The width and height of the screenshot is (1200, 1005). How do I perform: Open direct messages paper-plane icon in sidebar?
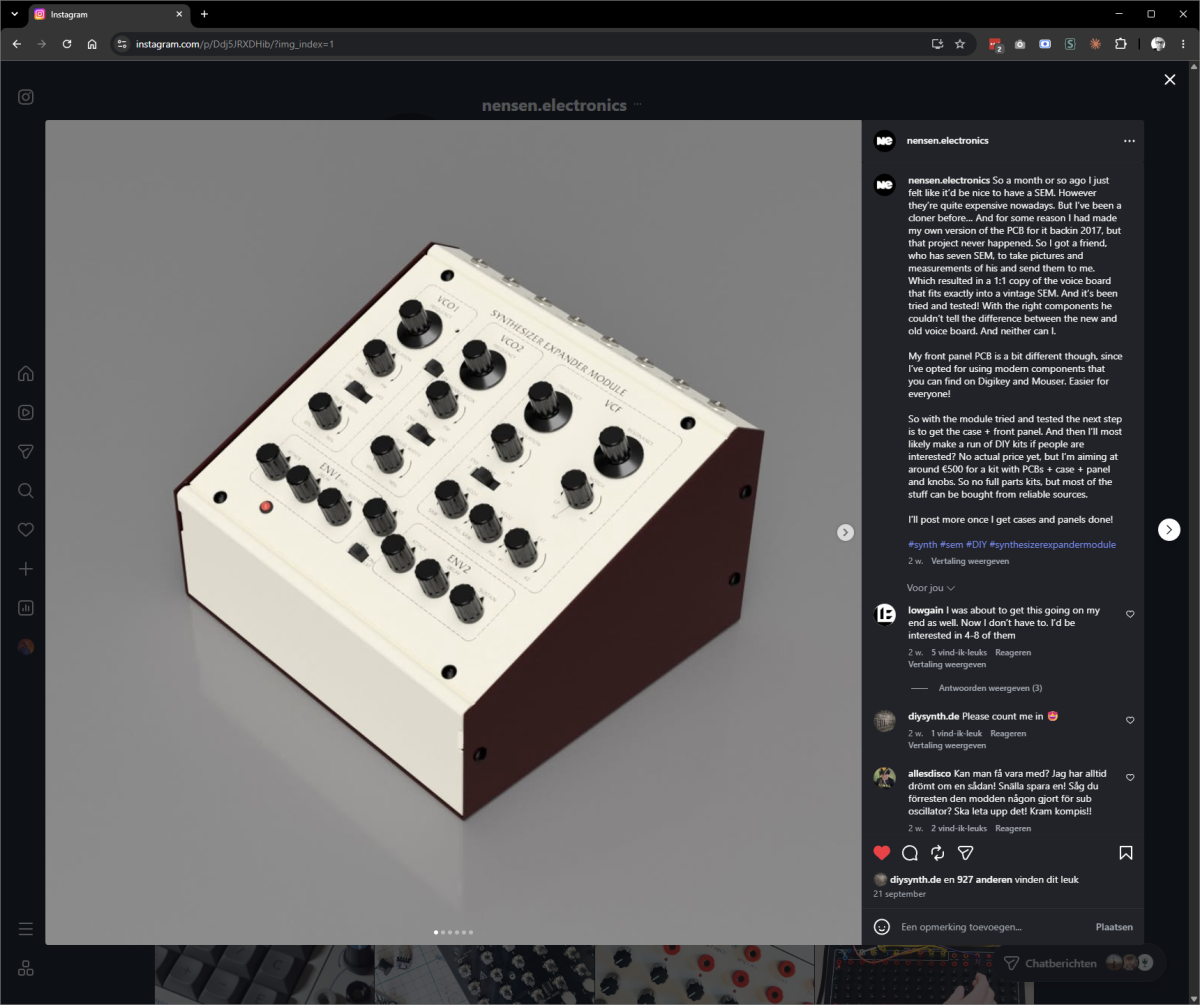coord(26,452)
